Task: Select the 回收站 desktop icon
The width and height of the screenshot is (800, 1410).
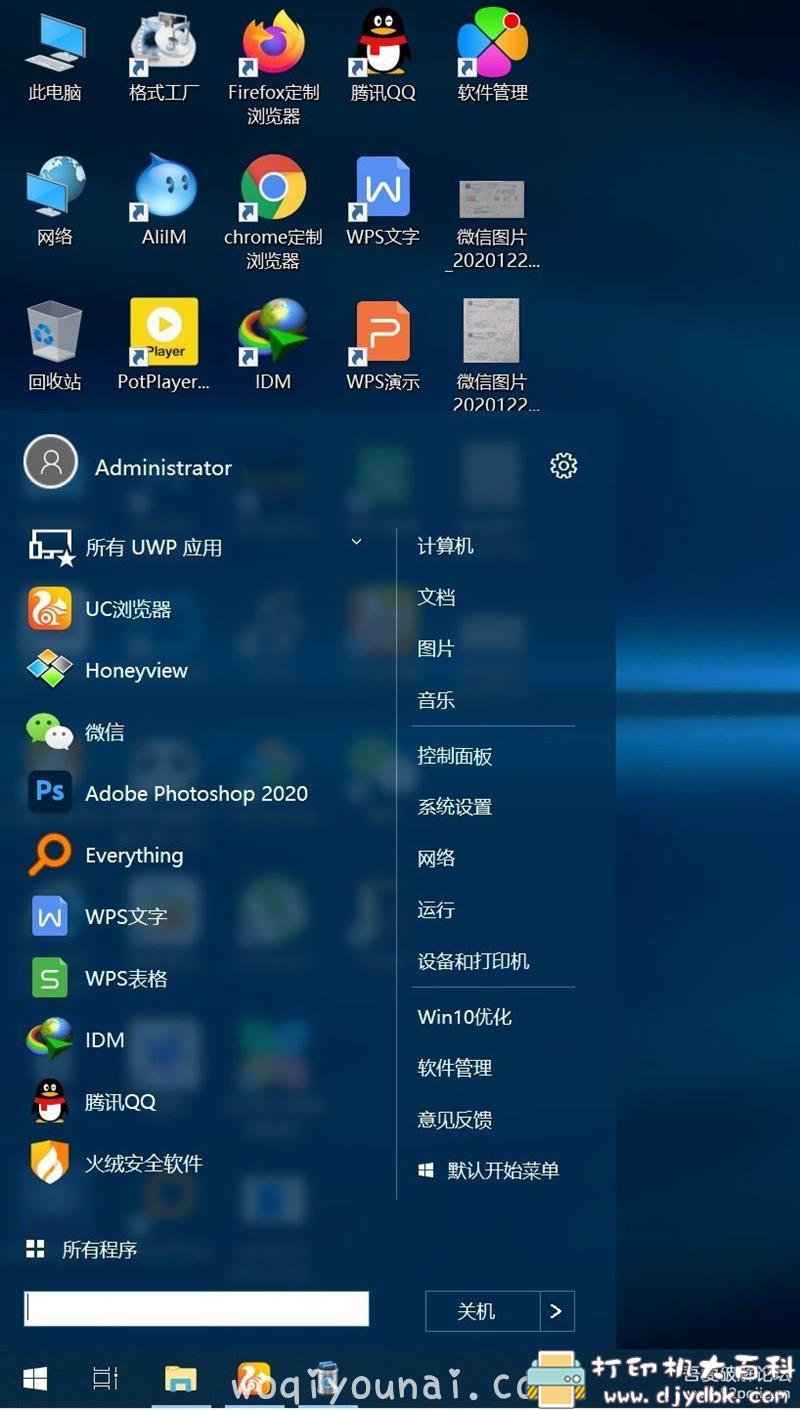Action: (55, 347)
